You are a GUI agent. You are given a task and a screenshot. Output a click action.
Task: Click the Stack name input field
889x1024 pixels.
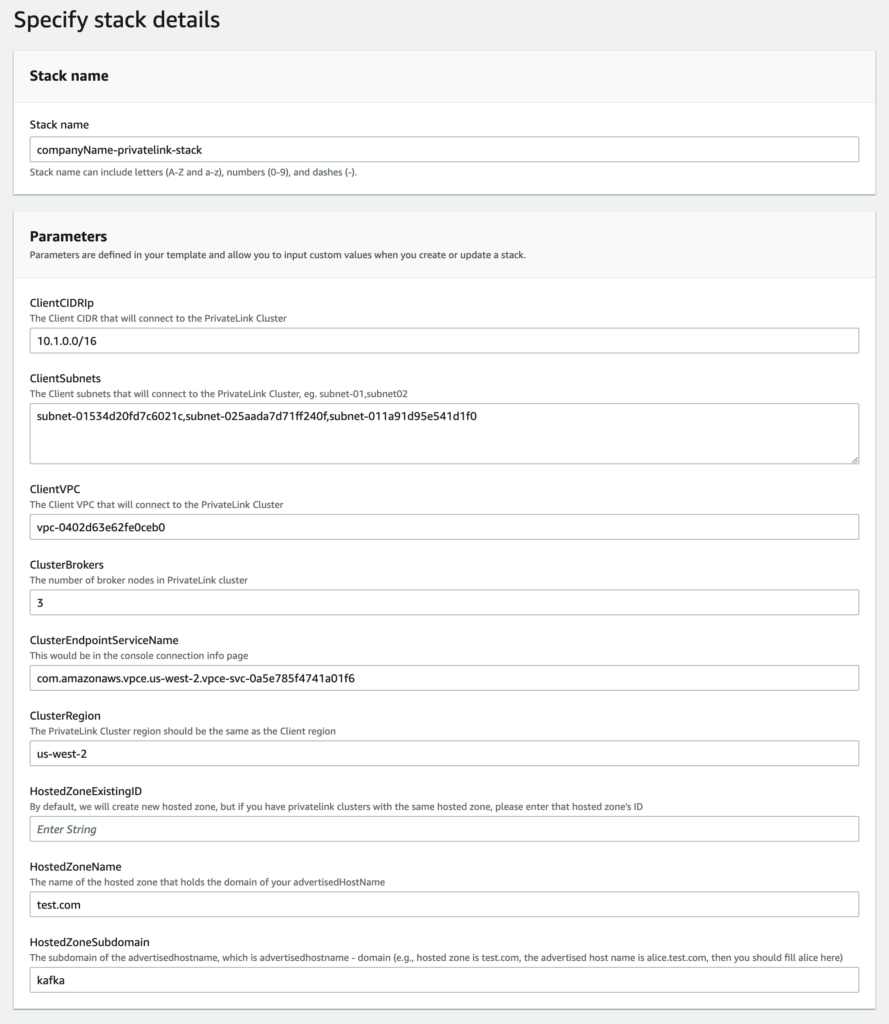coord(444,149)
